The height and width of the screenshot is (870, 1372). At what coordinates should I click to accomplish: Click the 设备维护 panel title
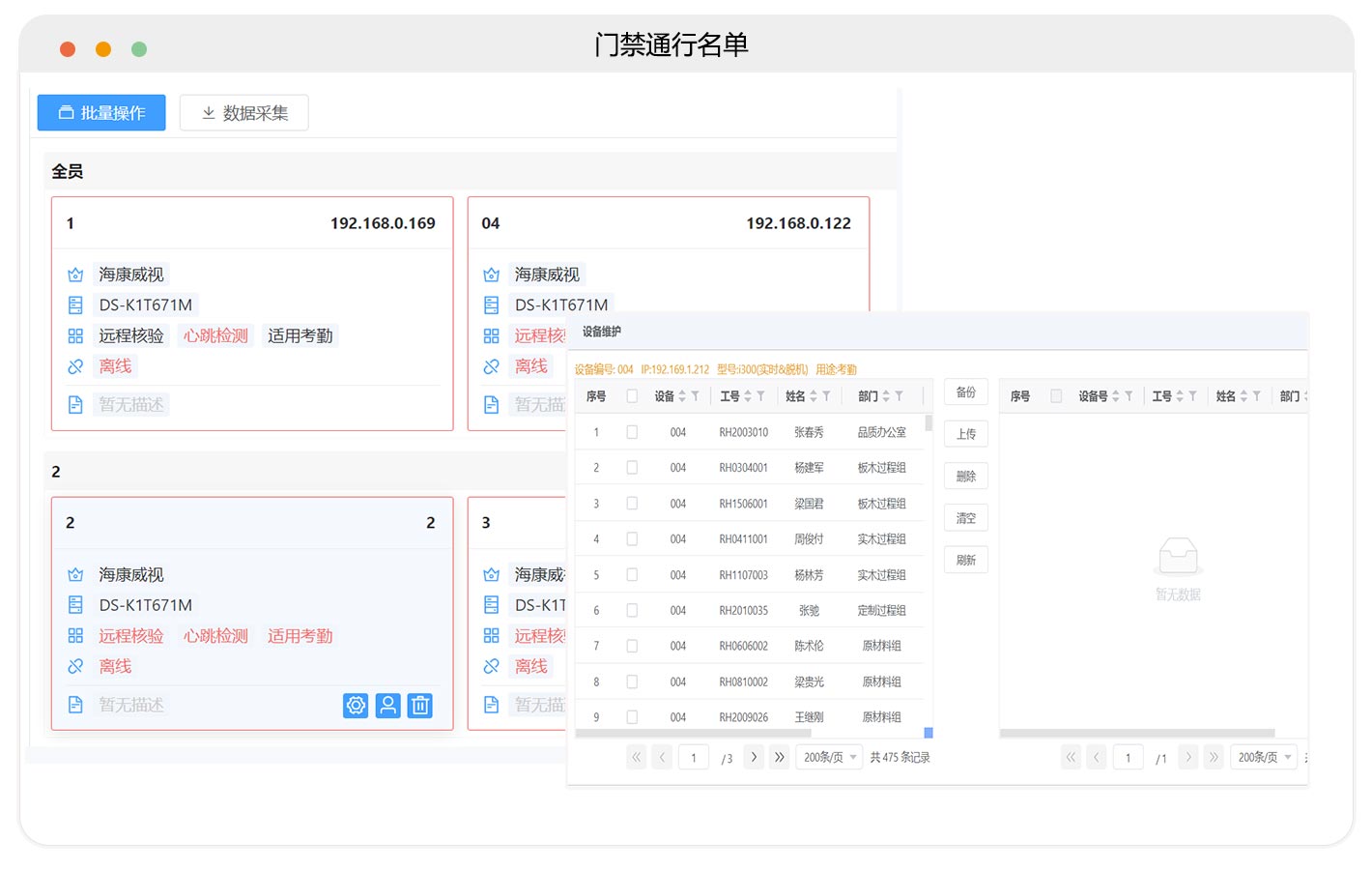pos(602,332)
